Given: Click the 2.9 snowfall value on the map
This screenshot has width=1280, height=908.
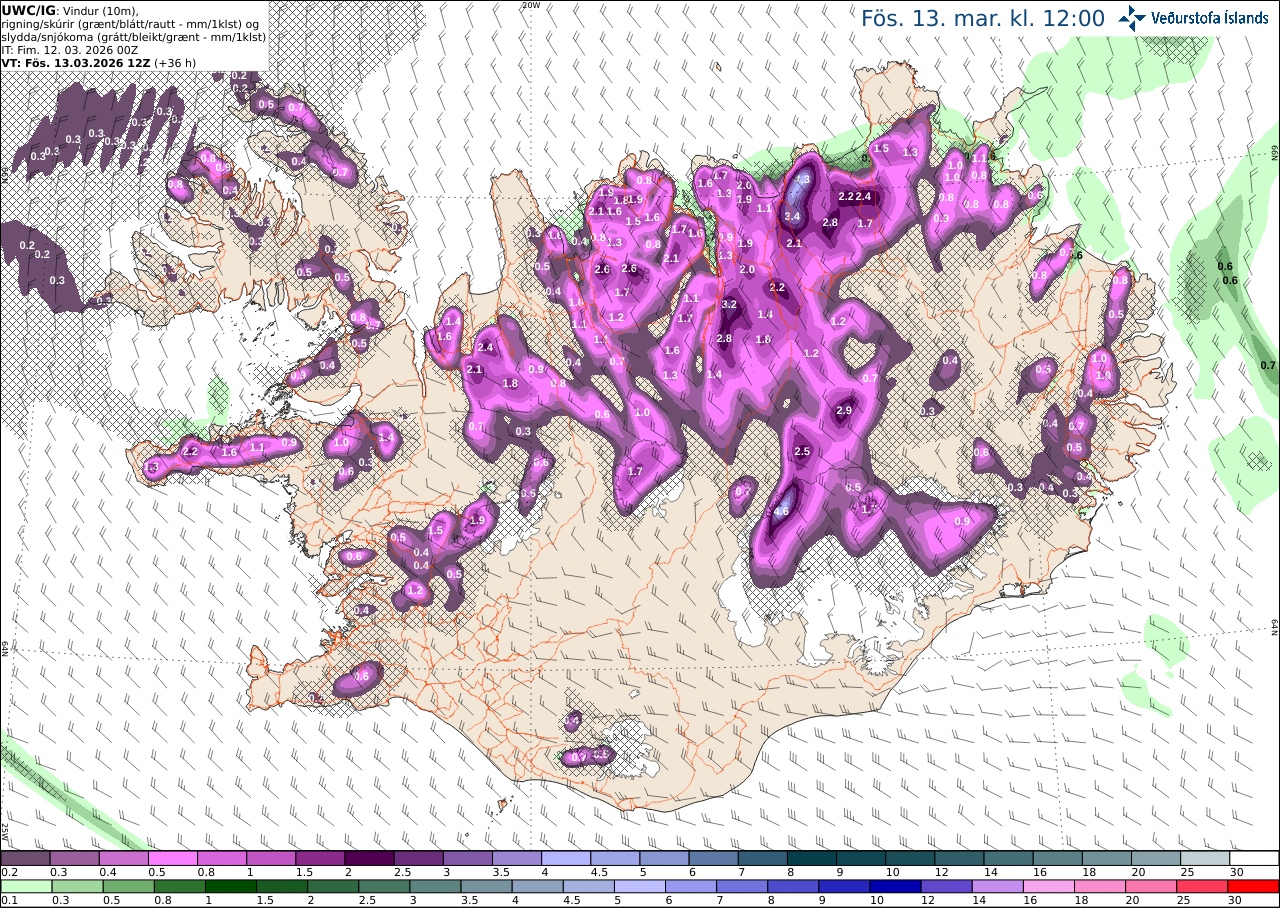Looking at the screenshot, I should 844,410.
